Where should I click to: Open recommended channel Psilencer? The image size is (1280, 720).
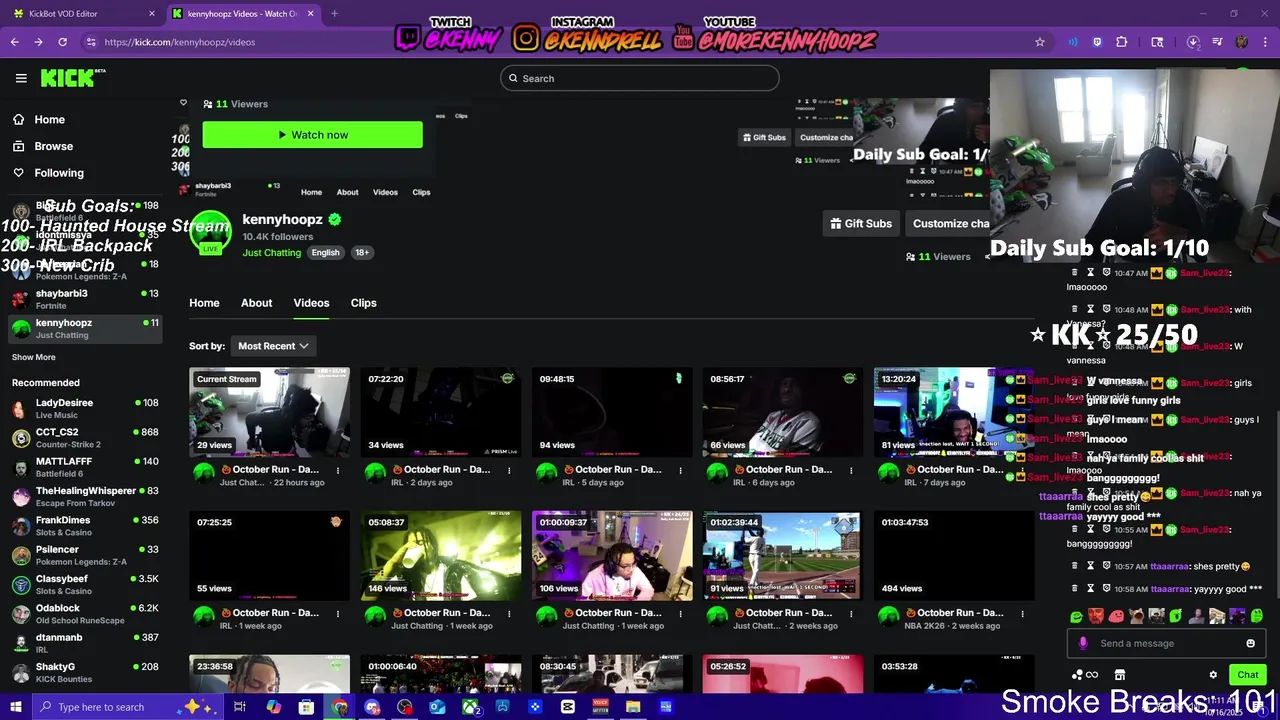click(x=85, y=555)
